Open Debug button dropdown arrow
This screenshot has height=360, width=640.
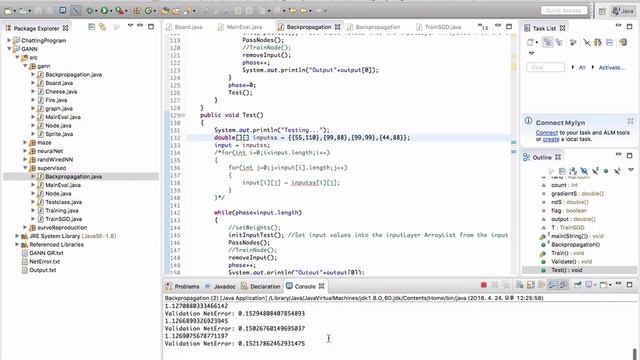(96, 11)
